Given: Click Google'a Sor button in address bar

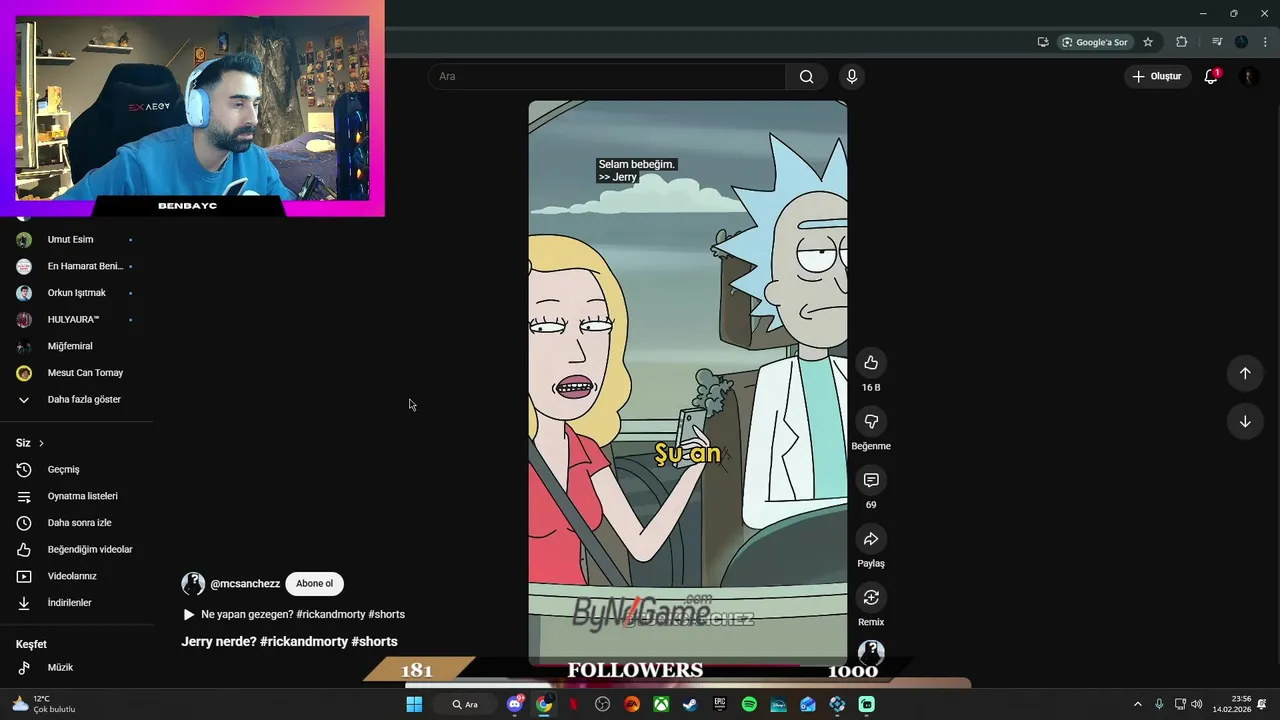Looking at the screenshot, I should point(1095,42).
